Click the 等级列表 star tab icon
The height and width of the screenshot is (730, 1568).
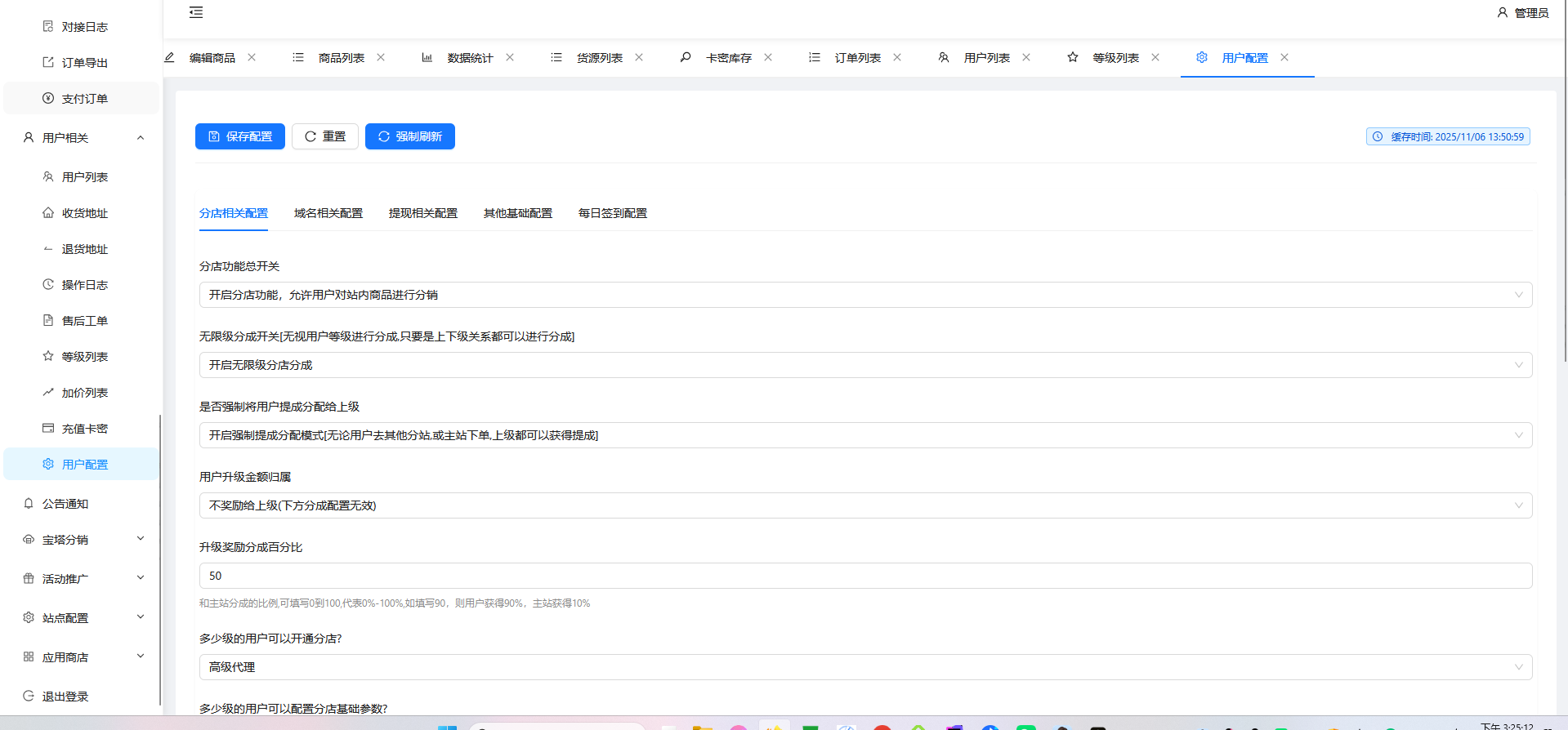point(1073,57)
